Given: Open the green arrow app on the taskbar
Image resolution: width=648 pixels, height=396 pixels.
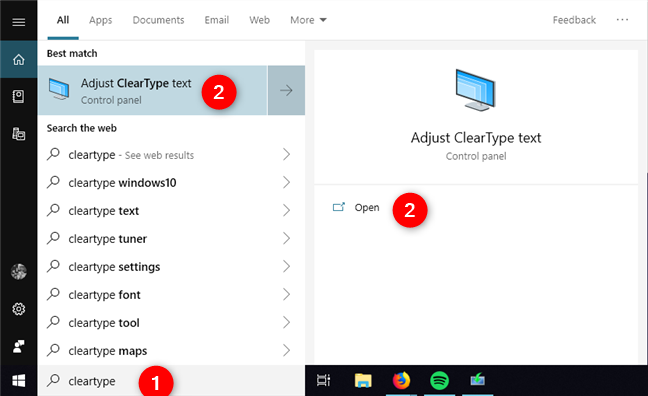Looking at the screenshot, I should tap(477, 379).
